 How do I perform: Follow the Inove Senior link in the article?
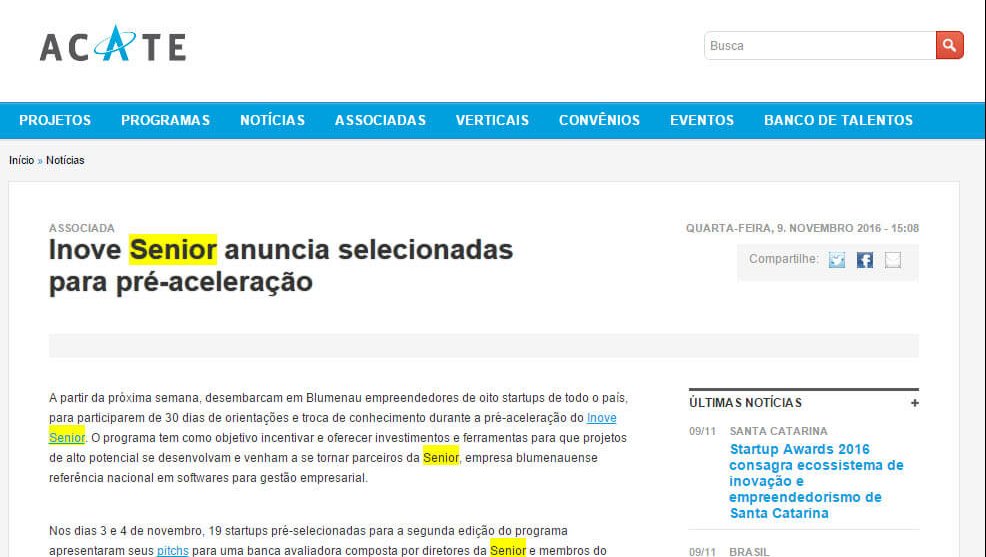[x=601, y=417]
